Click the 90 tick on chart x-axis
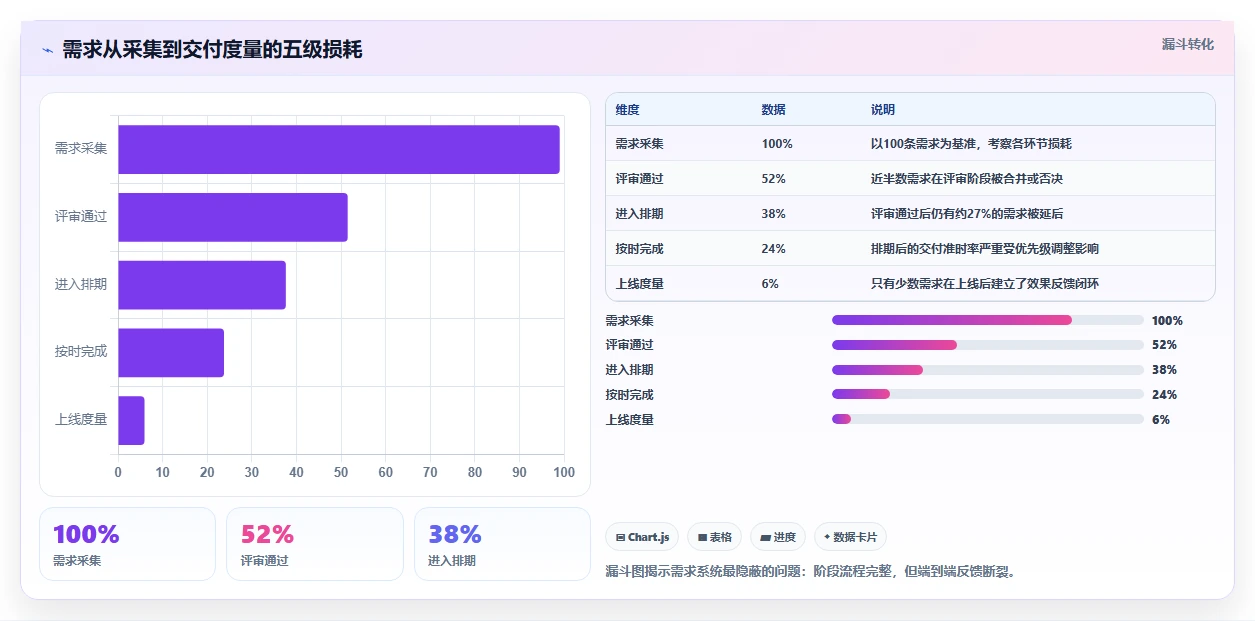 (x=519, y=472)
